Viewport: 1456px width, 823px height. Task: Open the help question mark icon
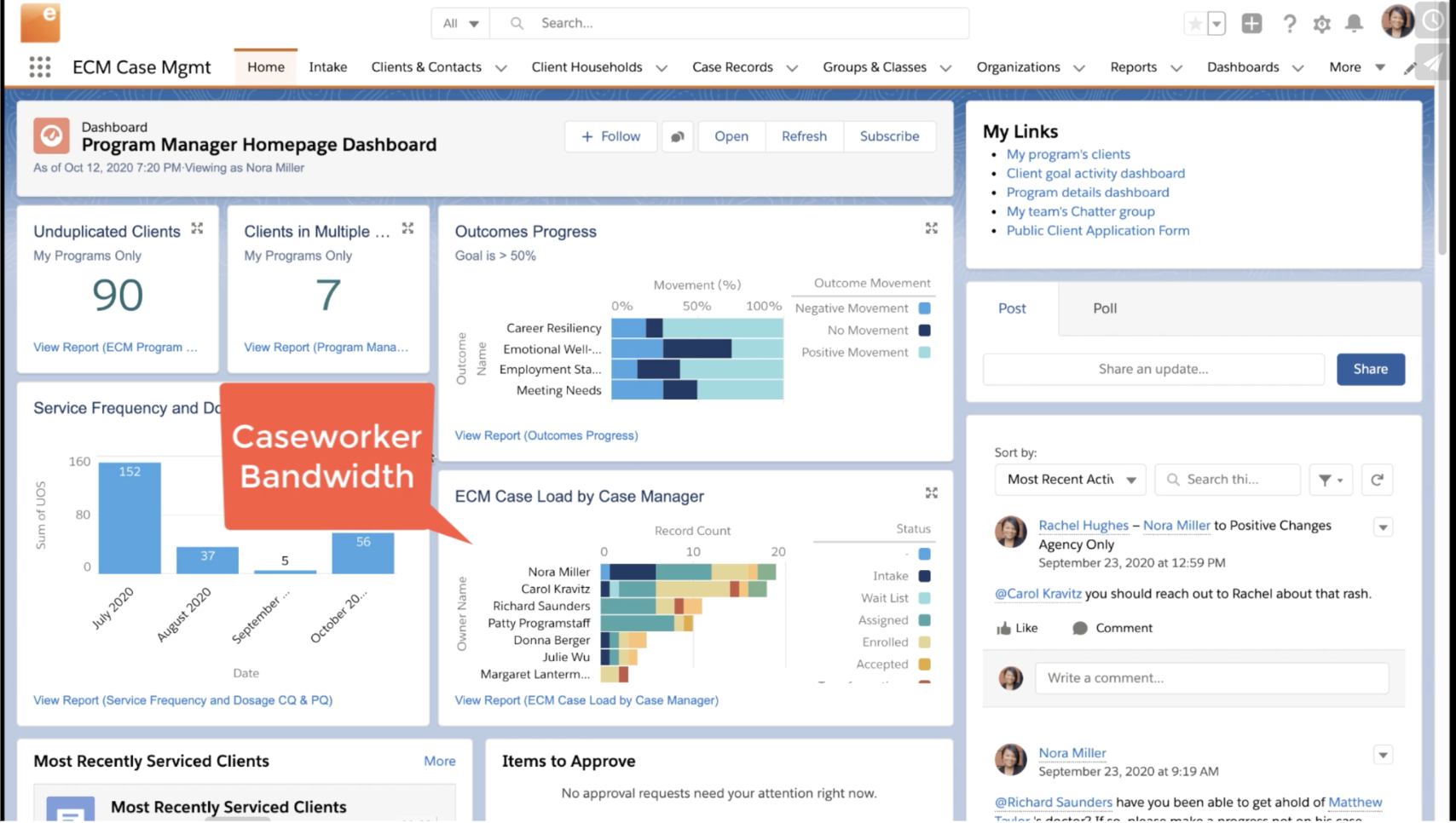click(x=1289, y=24)
